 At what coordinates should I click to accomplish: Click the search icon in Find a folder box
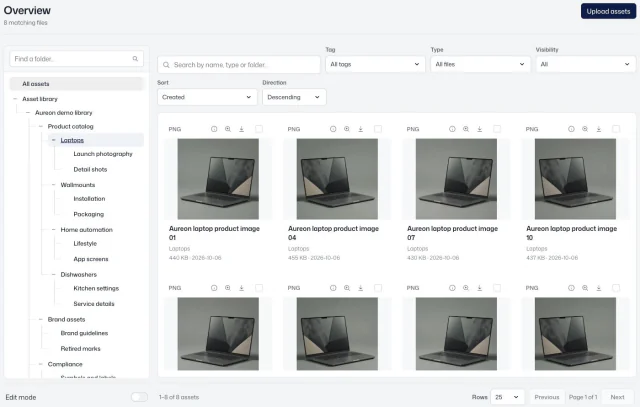(135, 59)
